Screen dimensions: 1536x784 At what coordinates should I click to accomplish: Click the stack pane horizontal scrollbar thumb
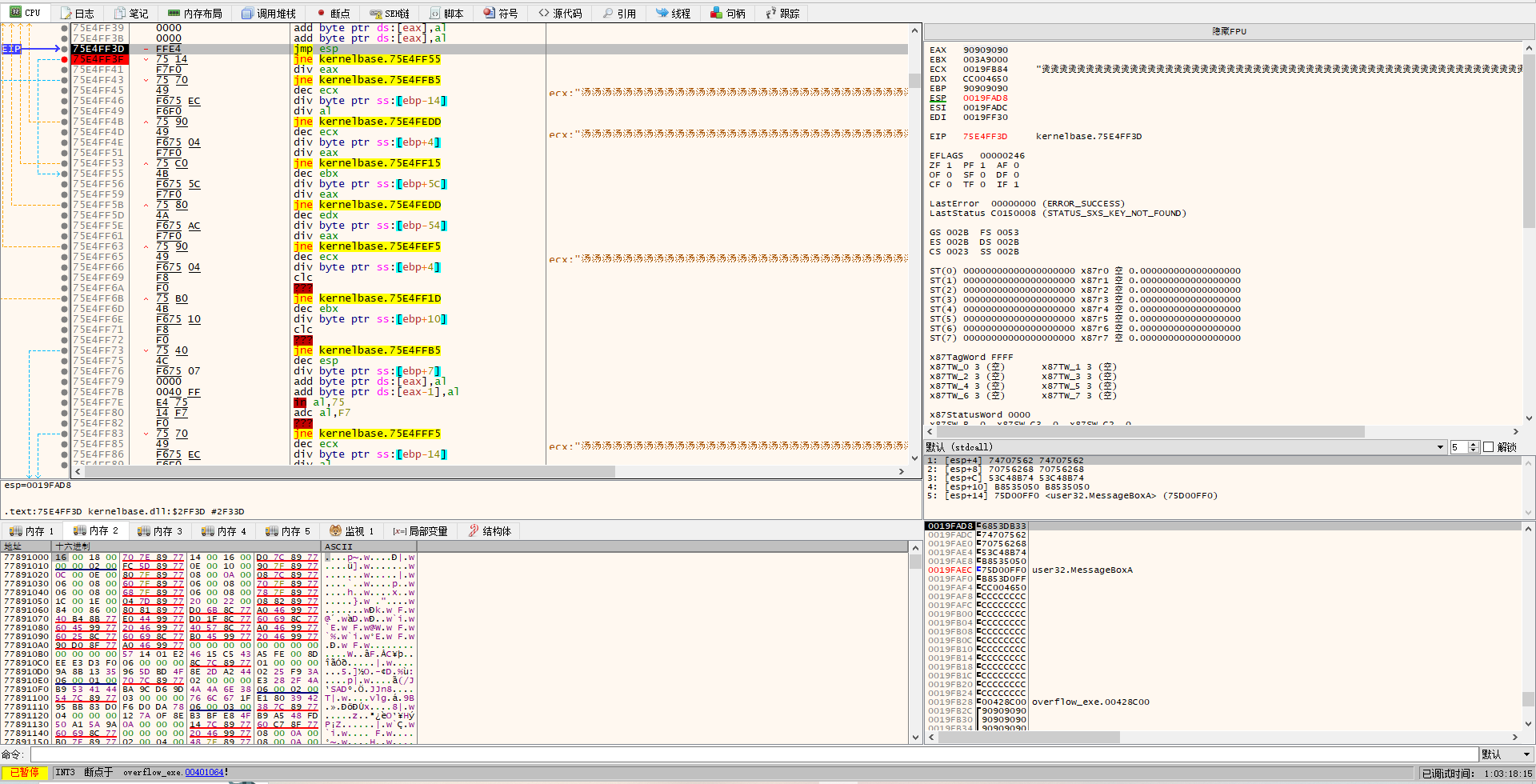[1027, 738]
